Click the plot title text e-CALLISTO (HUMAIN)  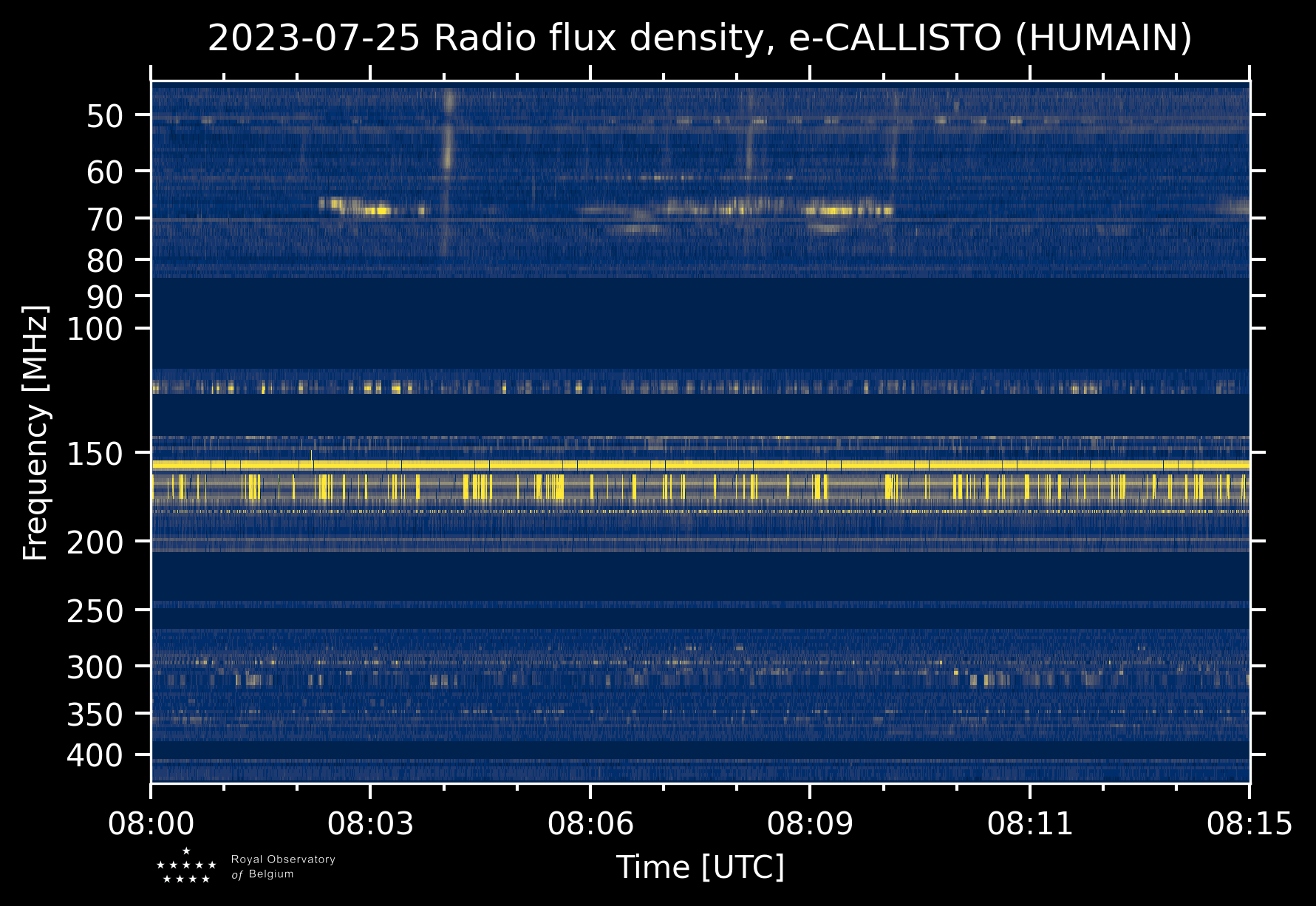tap(990, 38)
